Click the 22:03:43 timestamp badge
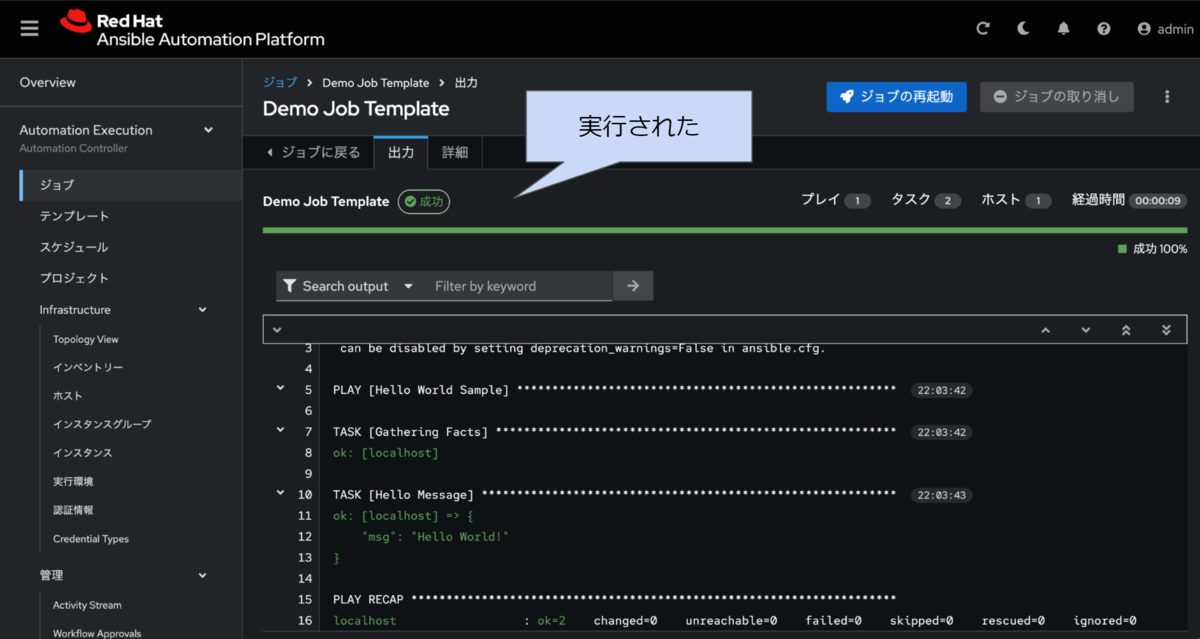 tap(941, 495)
